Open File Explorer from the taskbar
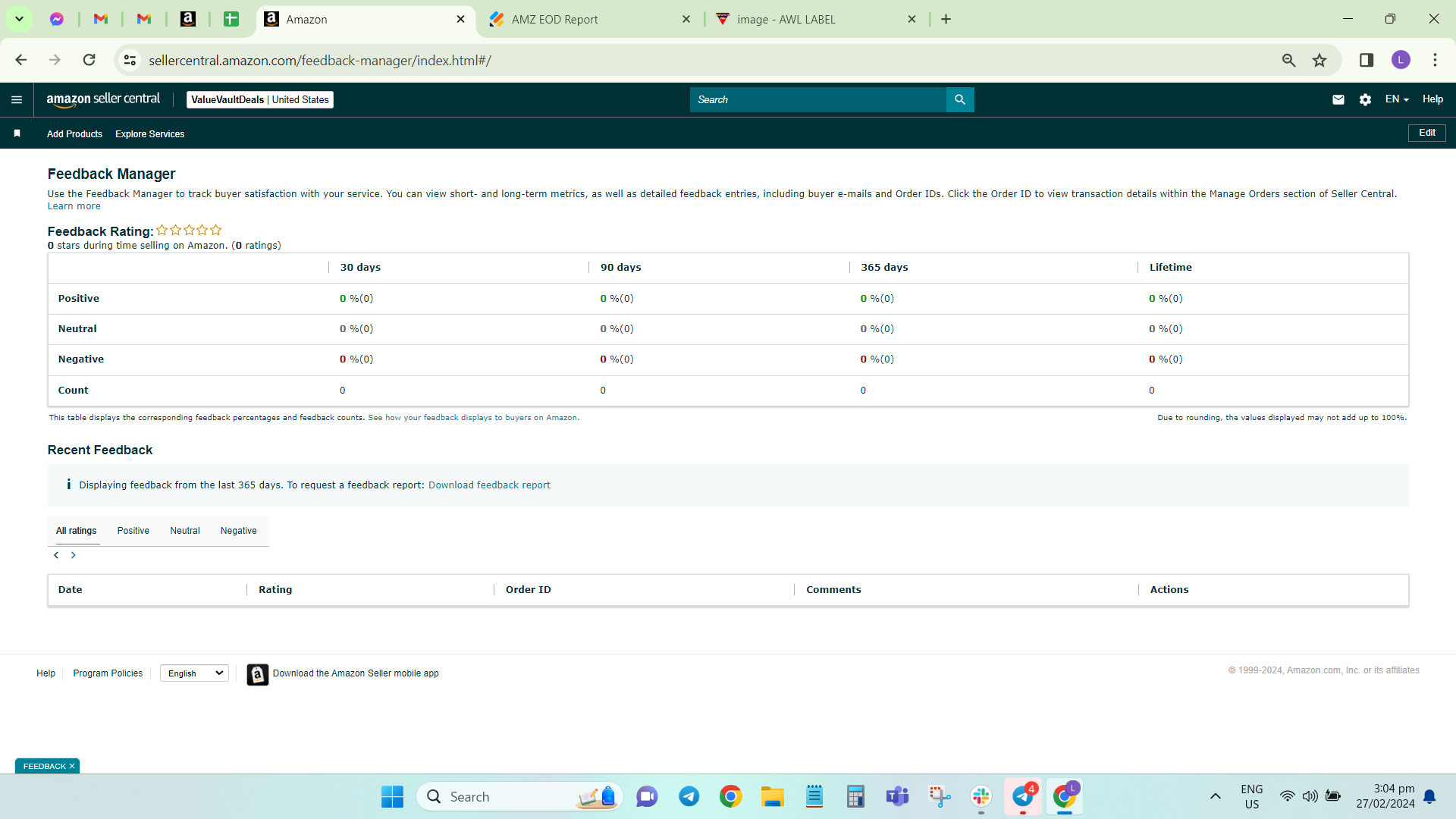Screen dimensions: 1456x819 pos(772,797)
